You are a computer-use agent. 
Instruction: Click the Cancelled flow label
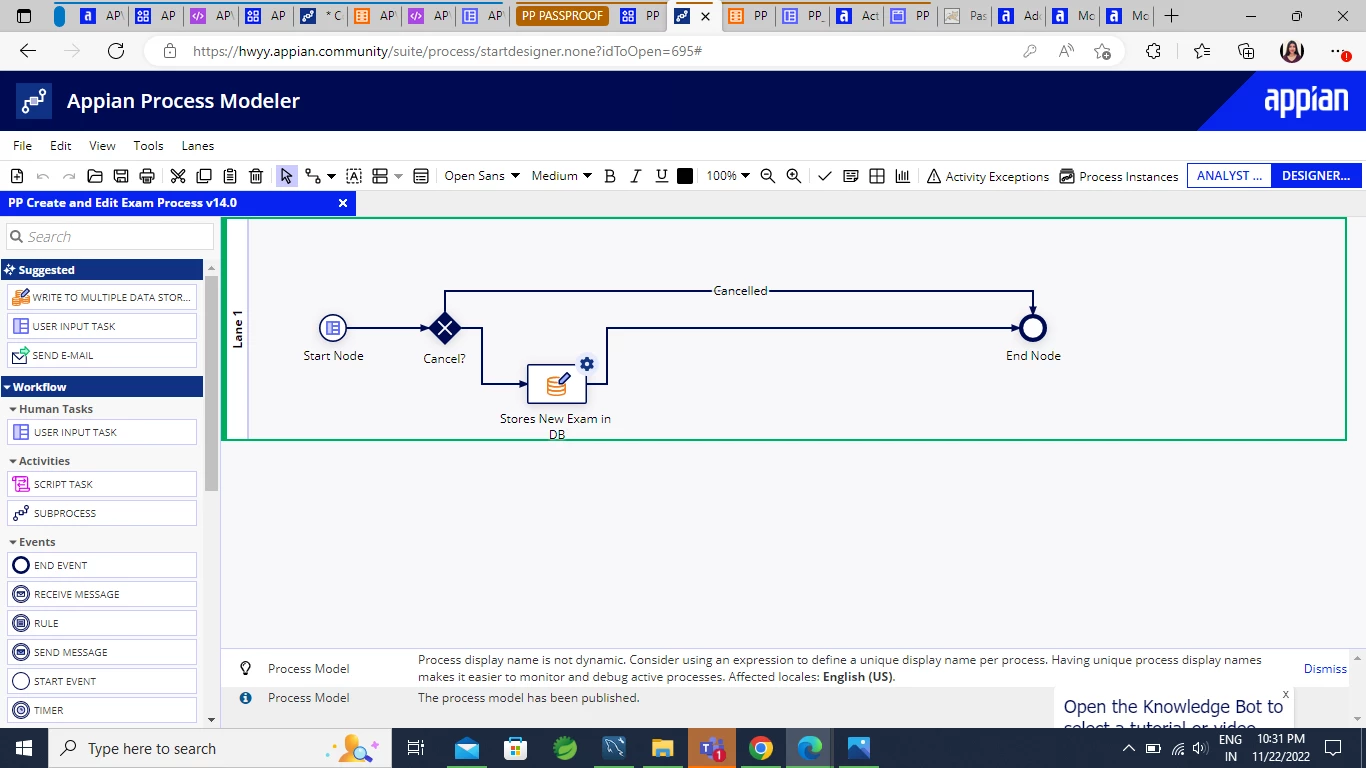(x=741, y=291)
